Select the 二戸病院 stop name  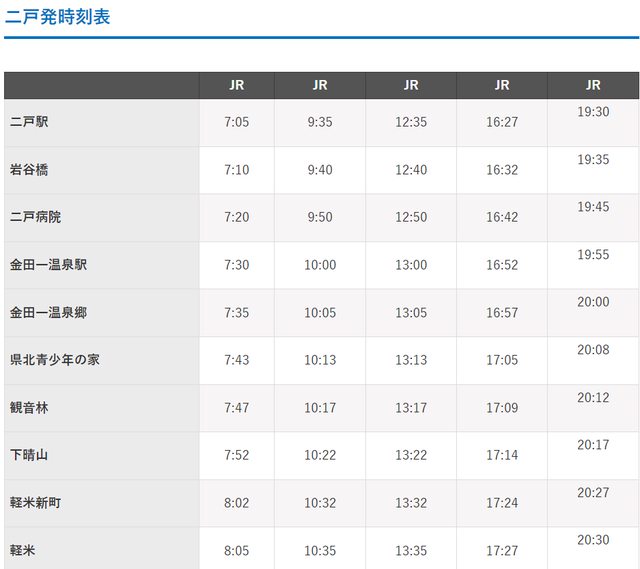(x=35, y=217)
